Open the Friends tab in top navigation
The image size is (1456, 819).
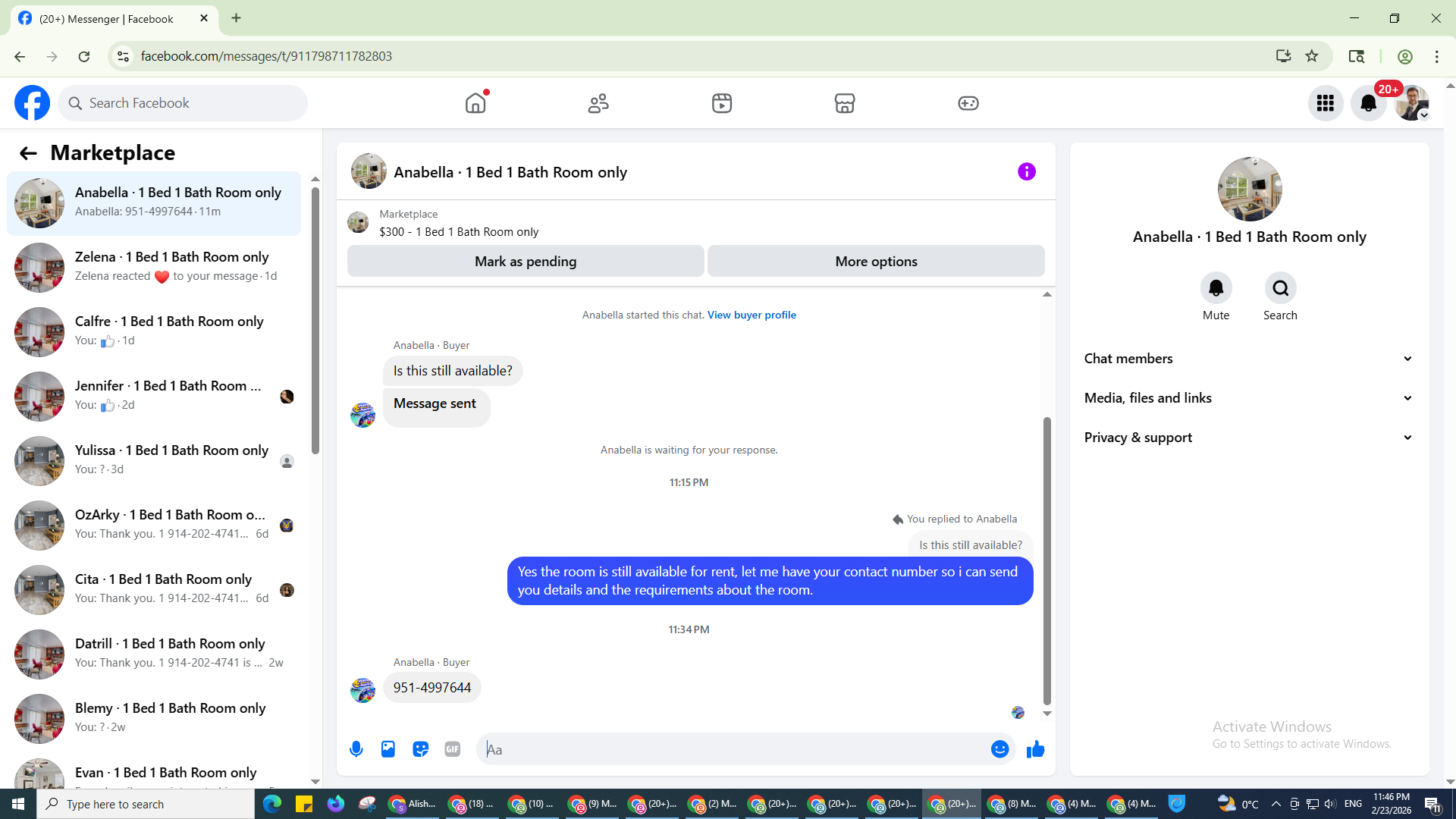pos(598,103)
